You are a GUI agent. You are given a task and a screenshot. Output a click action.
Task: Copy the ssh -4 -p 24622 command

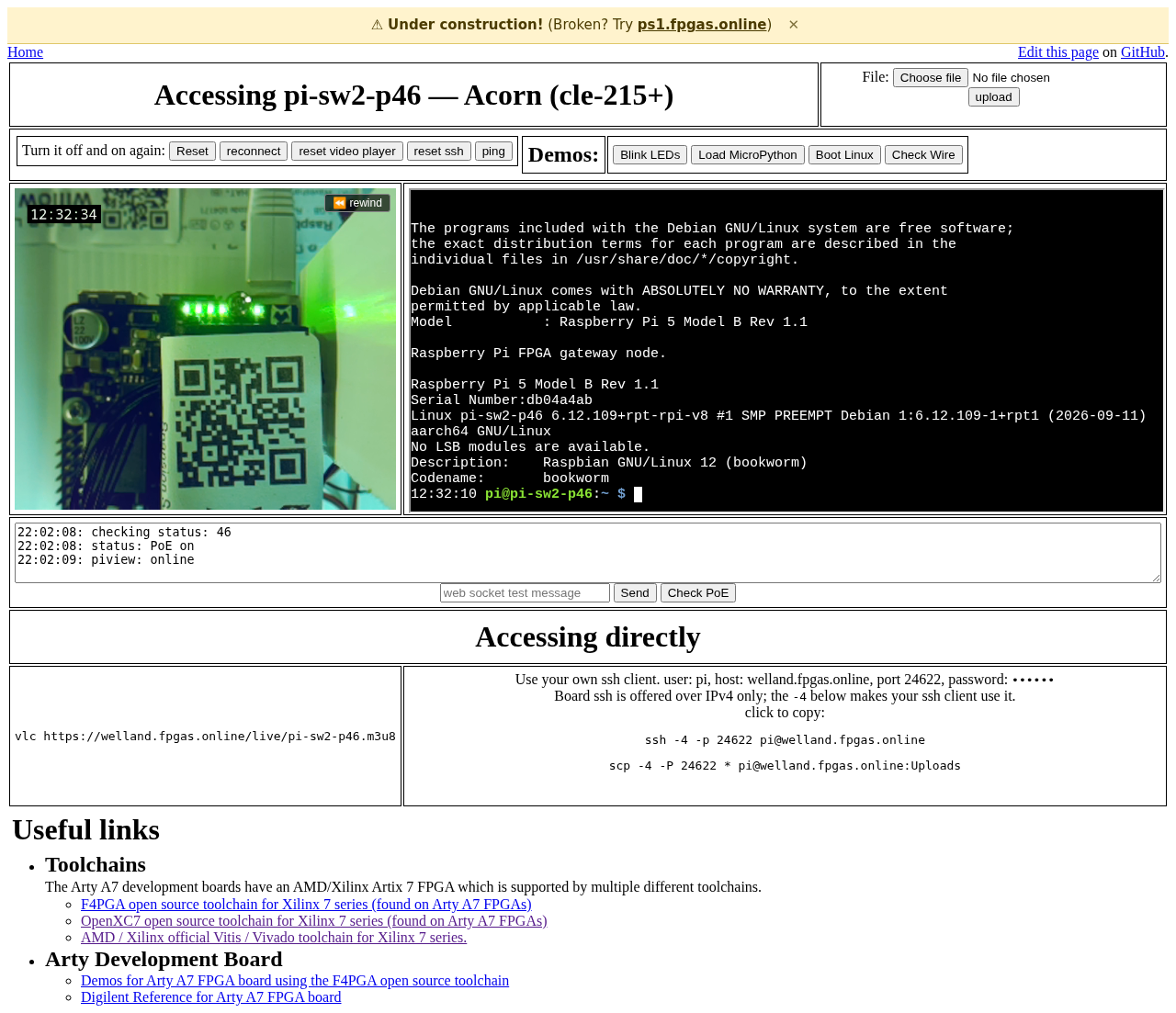coord(785,740)
